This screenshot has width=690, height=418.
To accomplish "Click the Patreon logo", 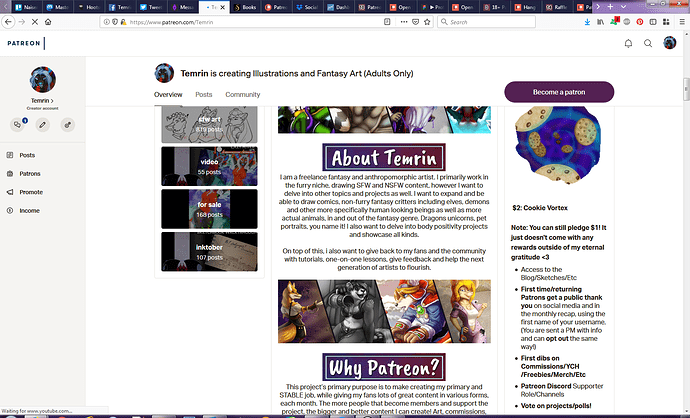I will coord(24,43).
